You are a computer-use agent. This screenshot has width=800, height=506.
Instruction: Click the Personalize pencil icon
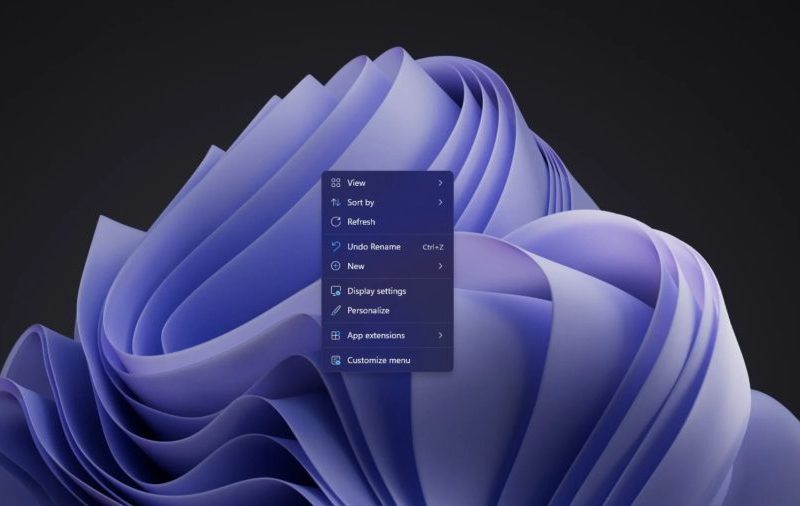[x=336, y=310]
